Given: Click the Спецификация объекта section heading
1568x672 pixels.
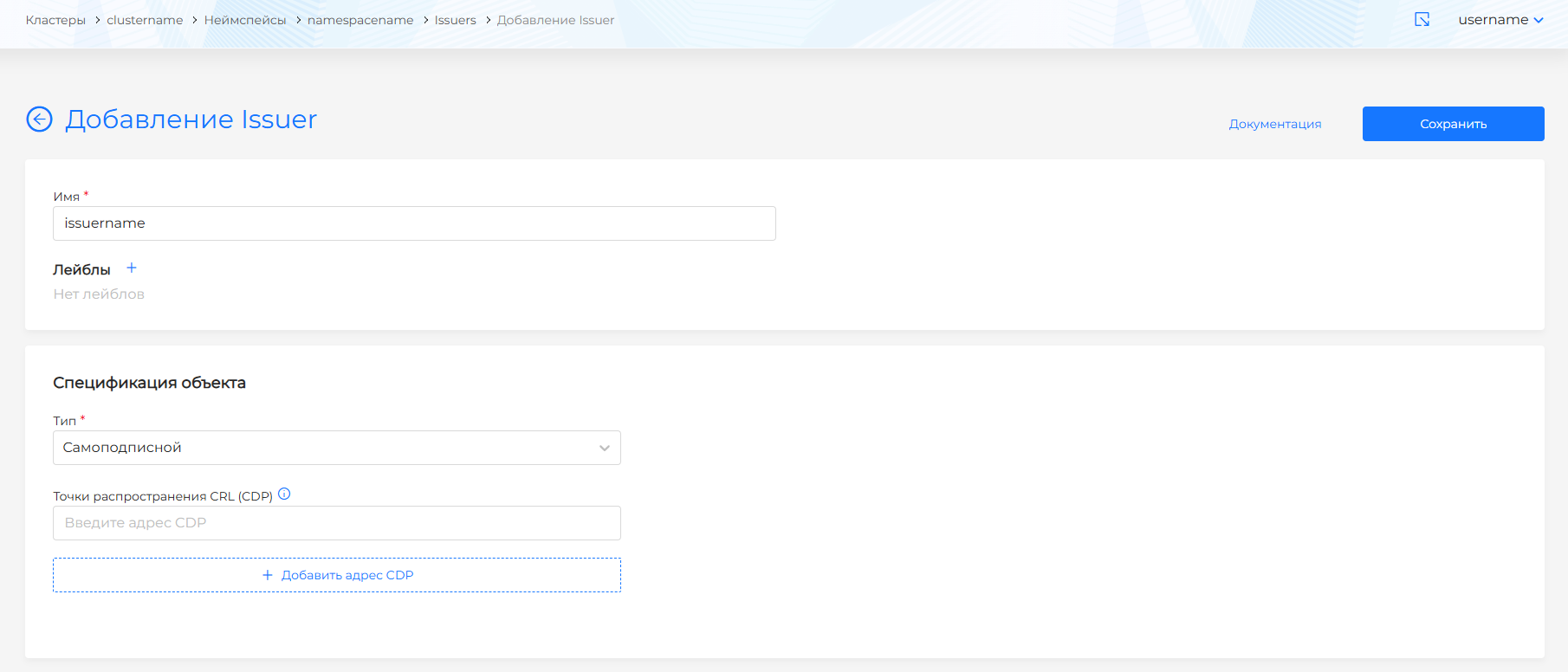Looking at the screenshot, I should coord(149,383).
